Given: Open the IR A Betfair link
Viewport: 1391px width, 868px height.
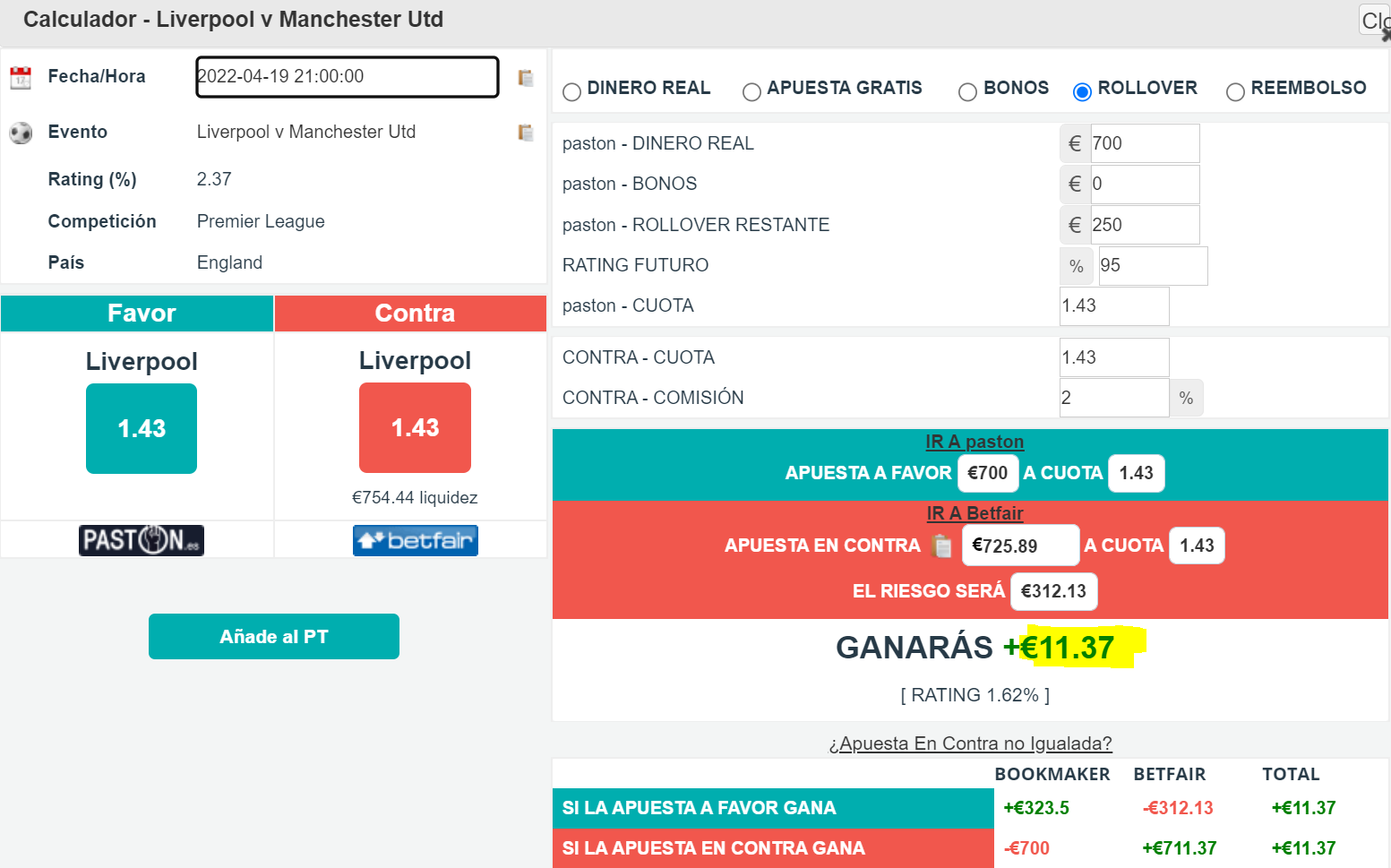Looking at the screenshot, I should (x=974, y=513).
